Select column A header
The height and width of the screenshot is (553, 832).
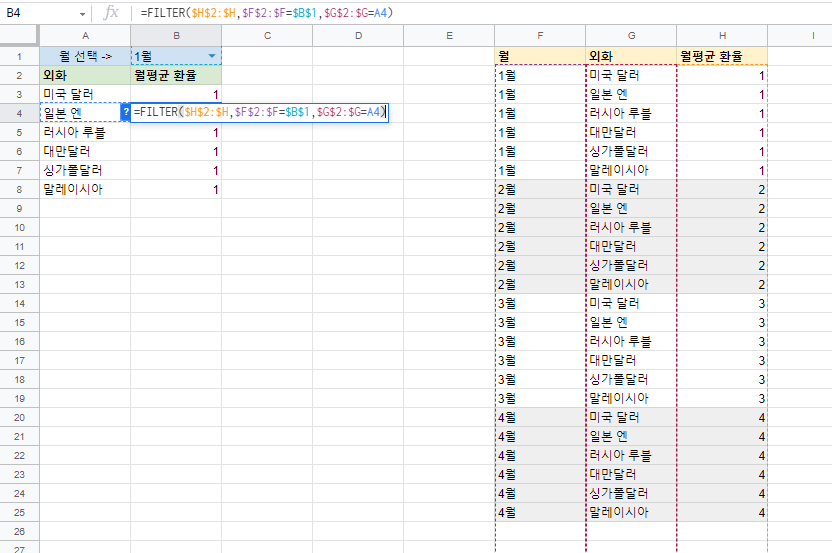(85, 36)
